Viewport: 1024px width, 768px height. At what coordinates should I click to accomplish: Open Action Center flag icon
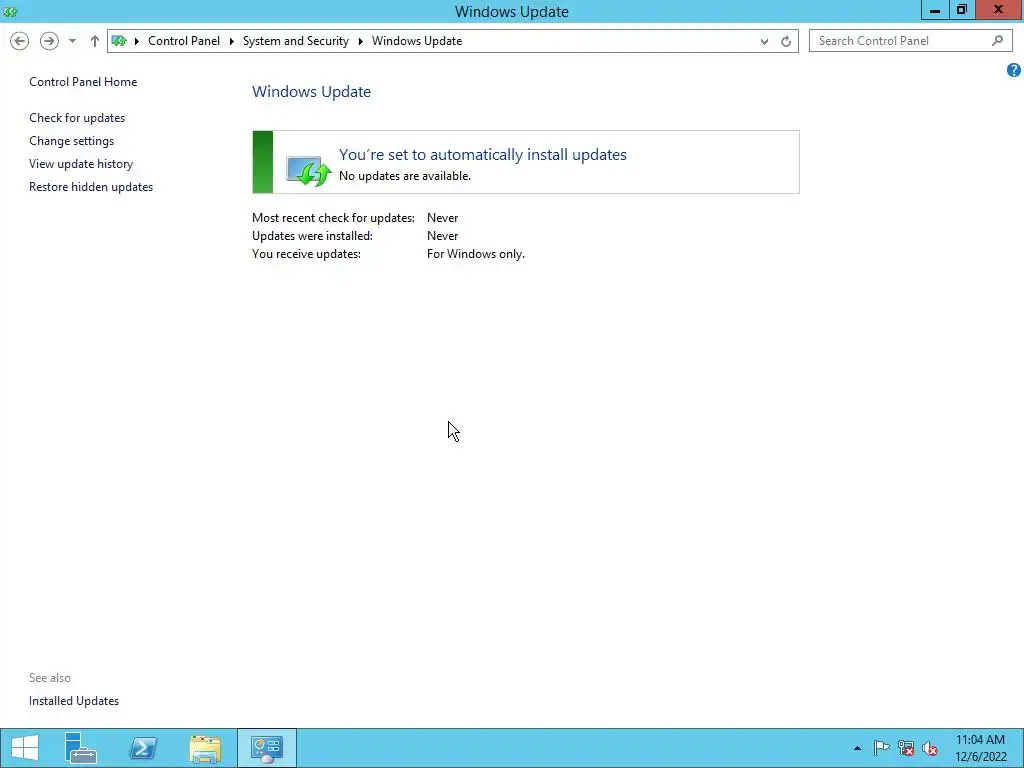tap(881, 748)
